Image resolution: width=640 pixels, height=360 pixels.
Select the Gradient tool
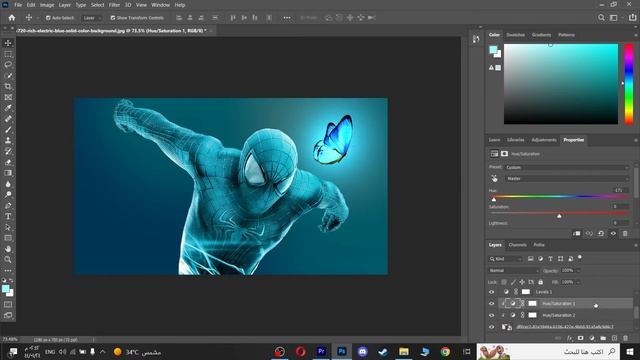pos(8,173)
